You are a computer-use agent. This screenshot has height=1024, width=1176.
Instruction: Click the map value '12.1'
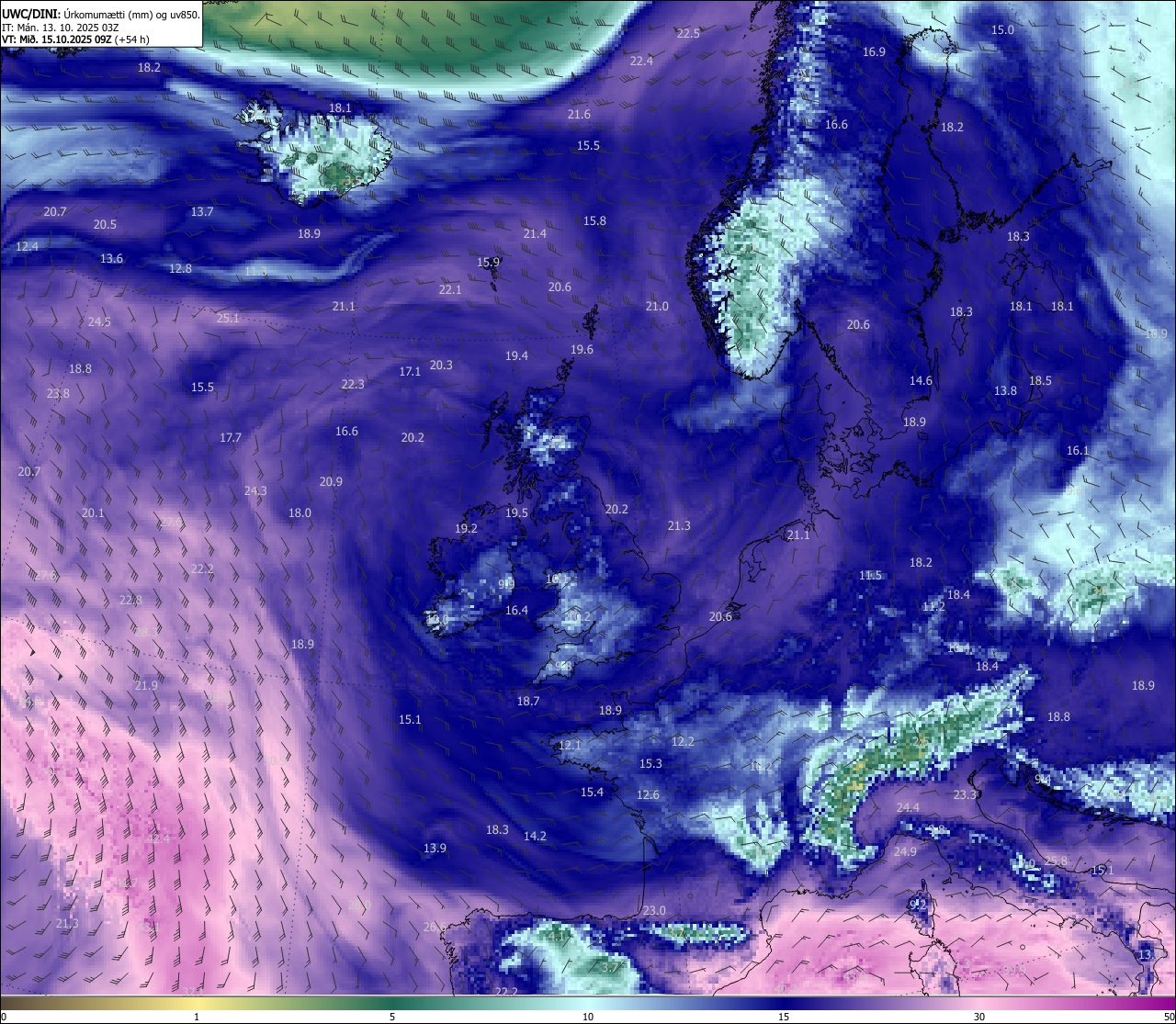(x=570, y=745)
